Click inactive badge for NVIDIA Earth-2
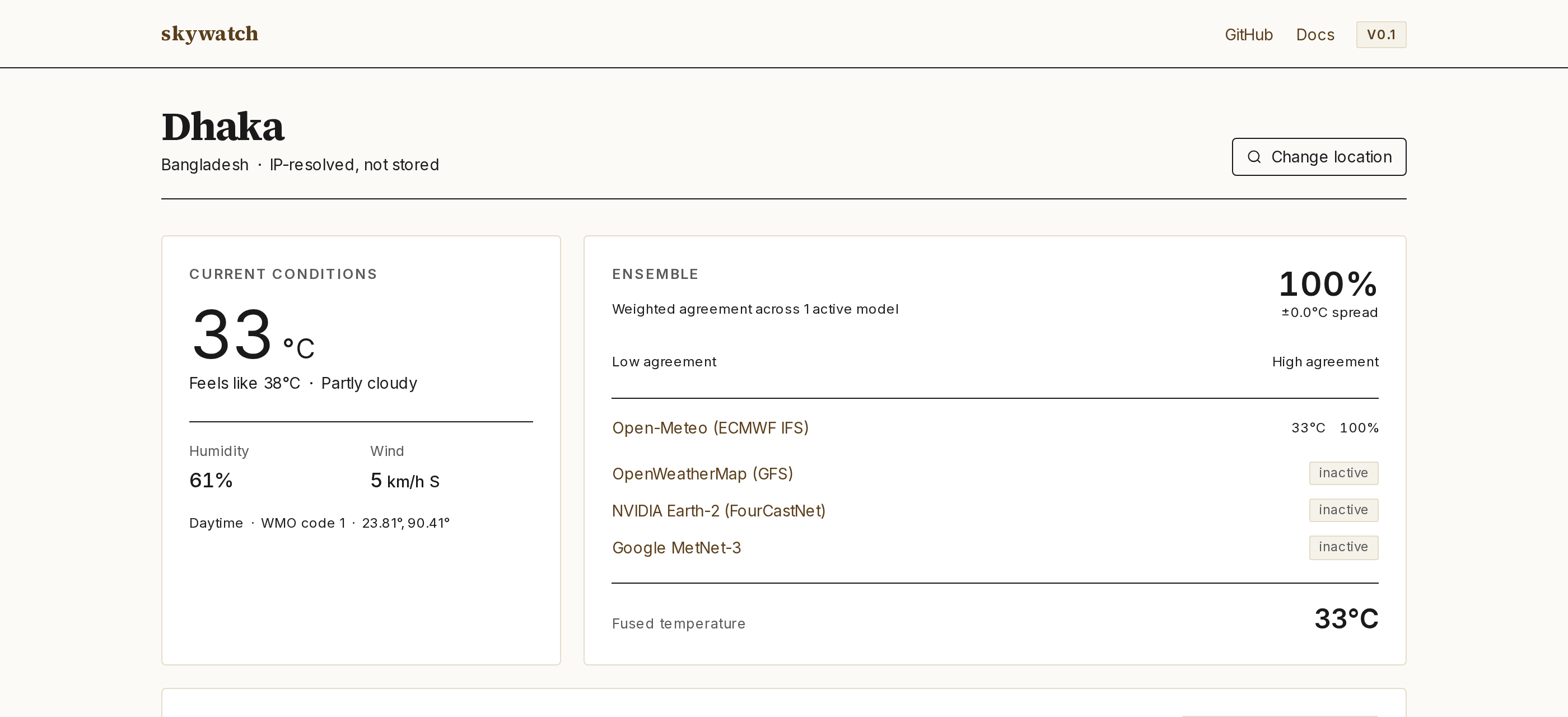The image size is (1568, 717). 1343,510
